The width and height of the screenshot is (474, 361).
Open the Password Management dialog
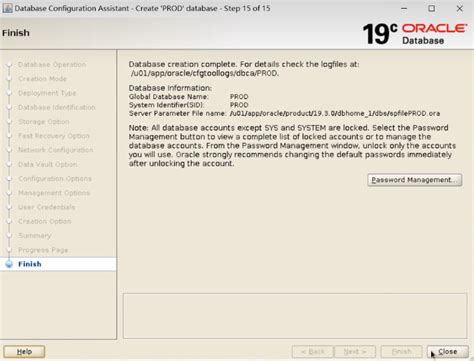point(415,180)
